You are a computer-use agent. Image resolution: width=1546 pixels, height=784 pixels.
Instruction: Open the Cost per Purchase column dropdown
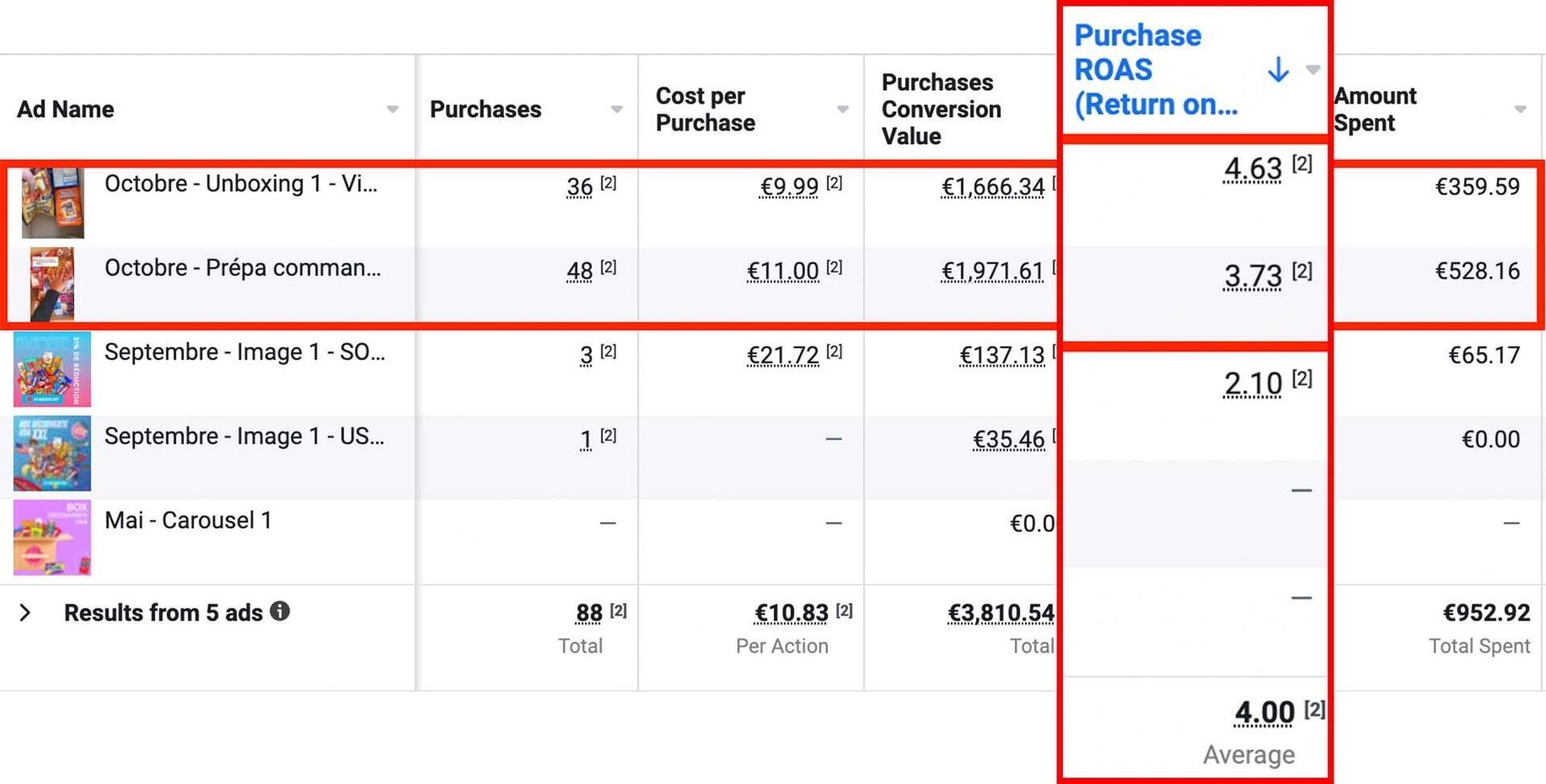pyautogui.click(x=842, y=109)
